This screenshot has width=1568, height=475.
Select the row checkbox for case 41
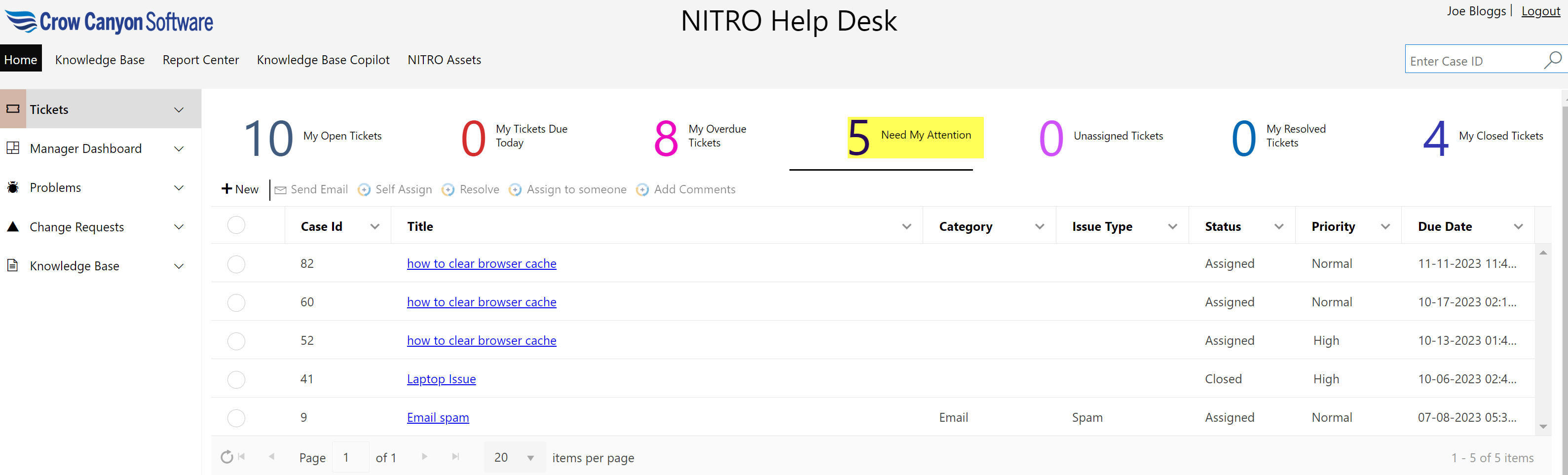pyautogui.click(x=236, y=379)
